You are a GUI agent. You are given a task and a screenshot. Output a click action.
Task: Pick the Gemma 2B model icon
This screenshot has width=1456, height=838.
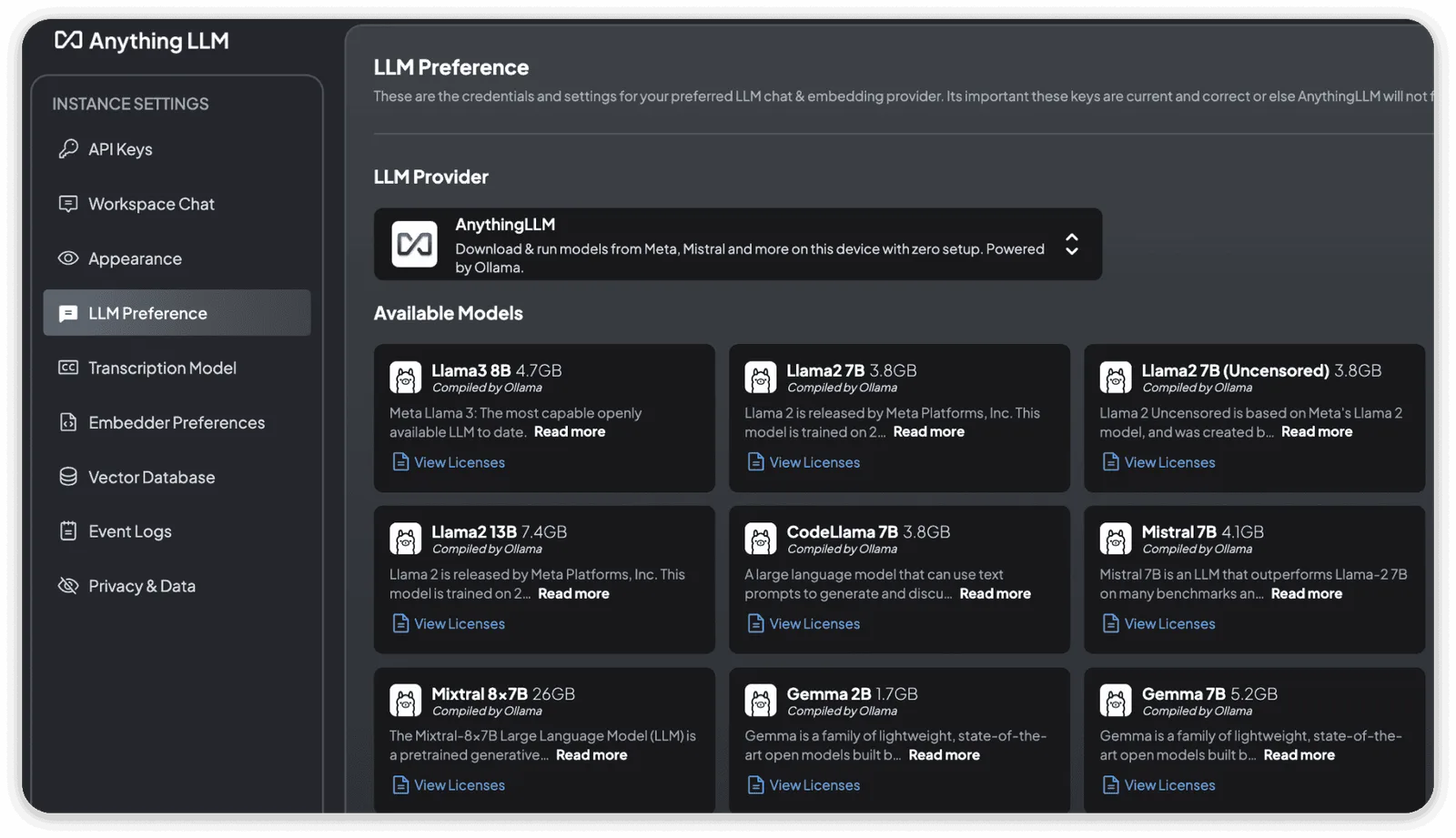pyautogui.click(x=761, y=701)
